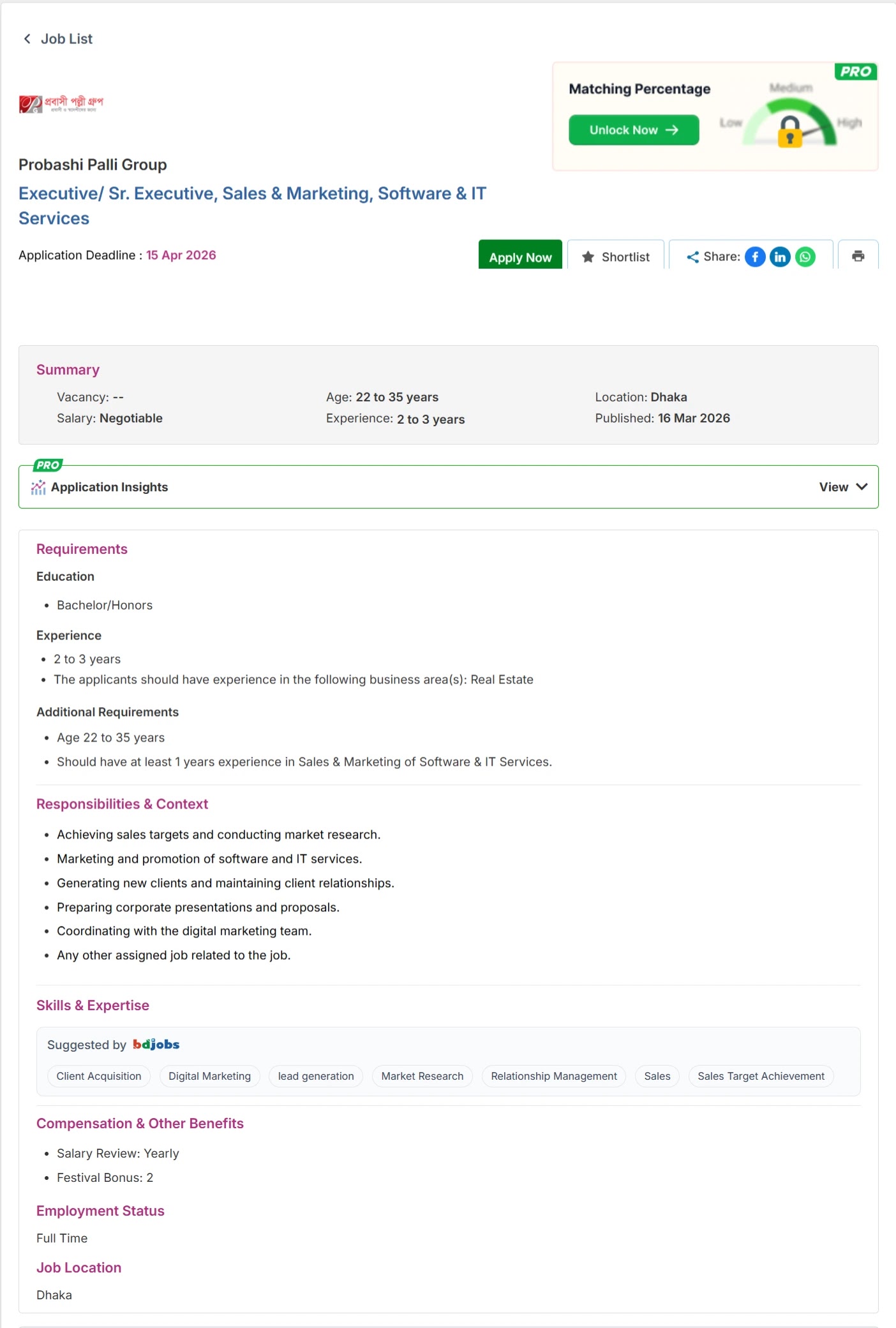Select the Digital Marketing skill tag
The image size is (896, 1328).
coord(210,1076)
